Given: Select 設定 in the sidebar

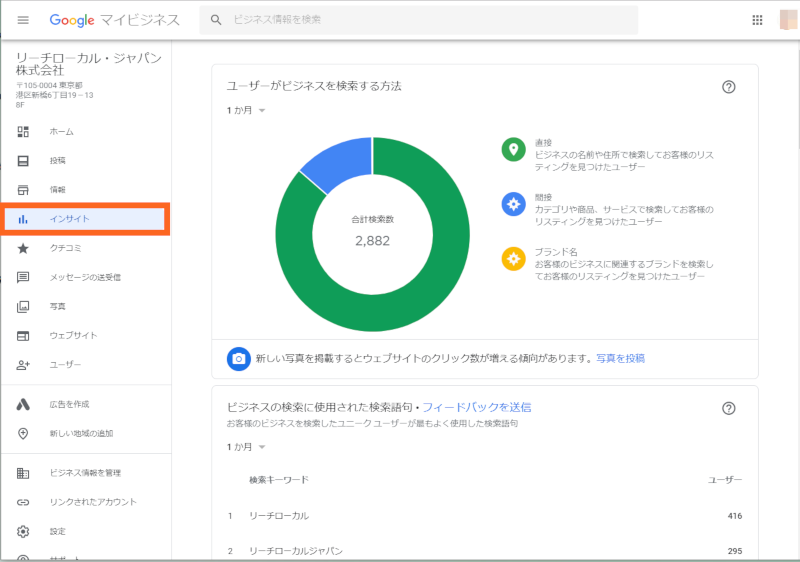Looking at the screenshot, I should tap(86, 531).
